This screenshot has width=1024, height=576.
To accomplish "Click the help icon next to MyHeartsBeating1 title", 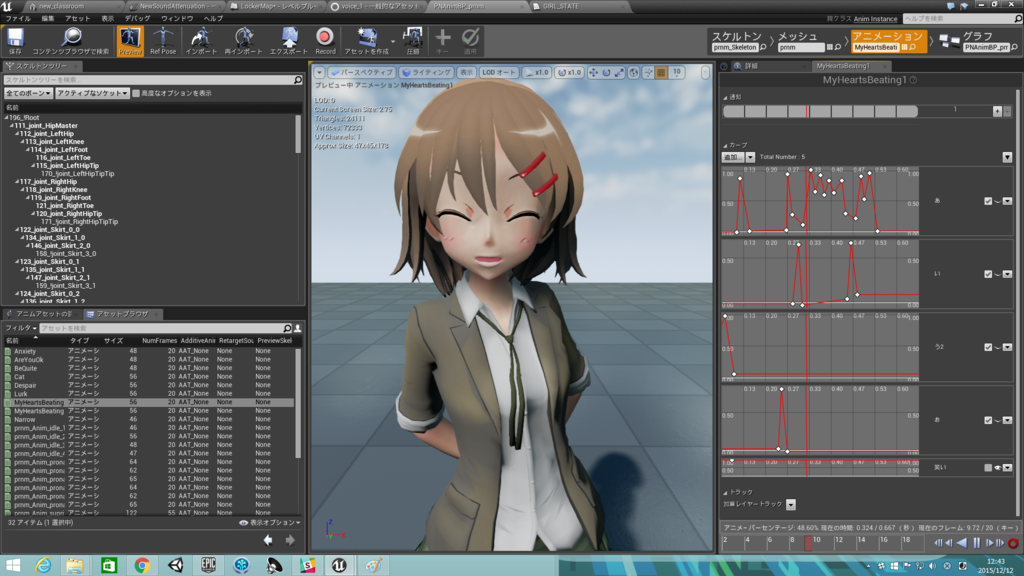I will (913, 80).
